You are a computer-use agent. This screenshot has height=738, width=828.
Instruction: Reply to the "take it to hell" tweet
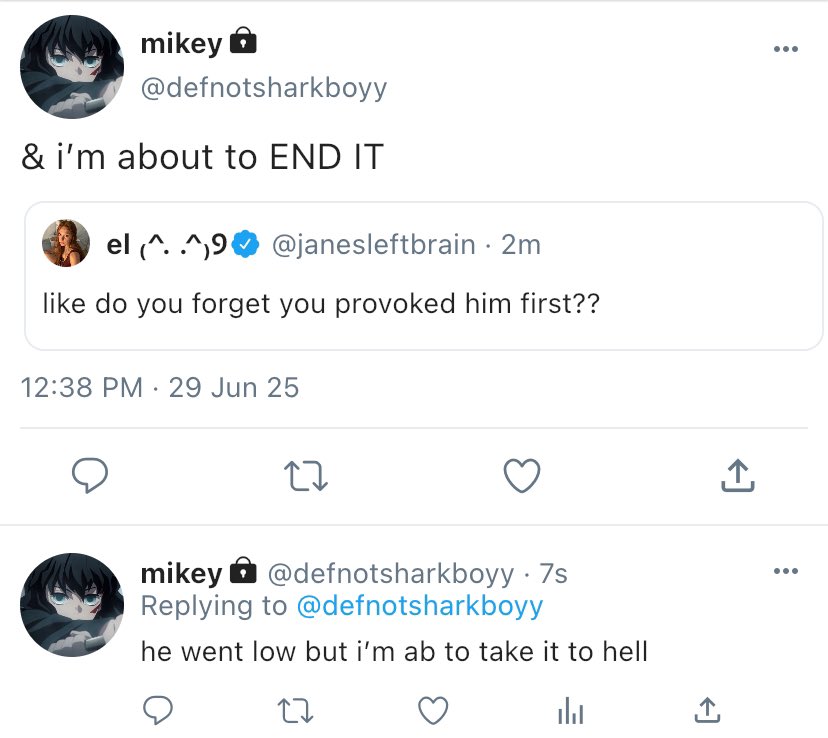pos(158,710)
